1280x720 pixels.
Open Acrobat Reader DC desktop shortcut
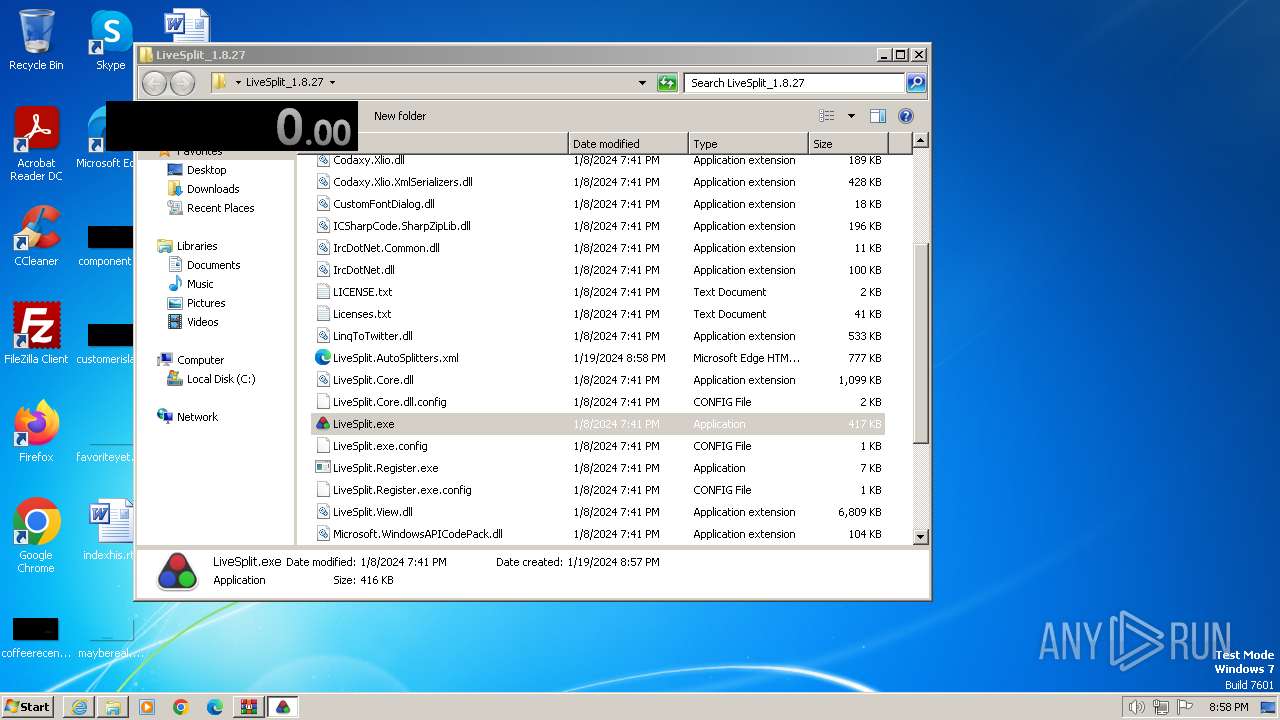(x=36, y=144)
